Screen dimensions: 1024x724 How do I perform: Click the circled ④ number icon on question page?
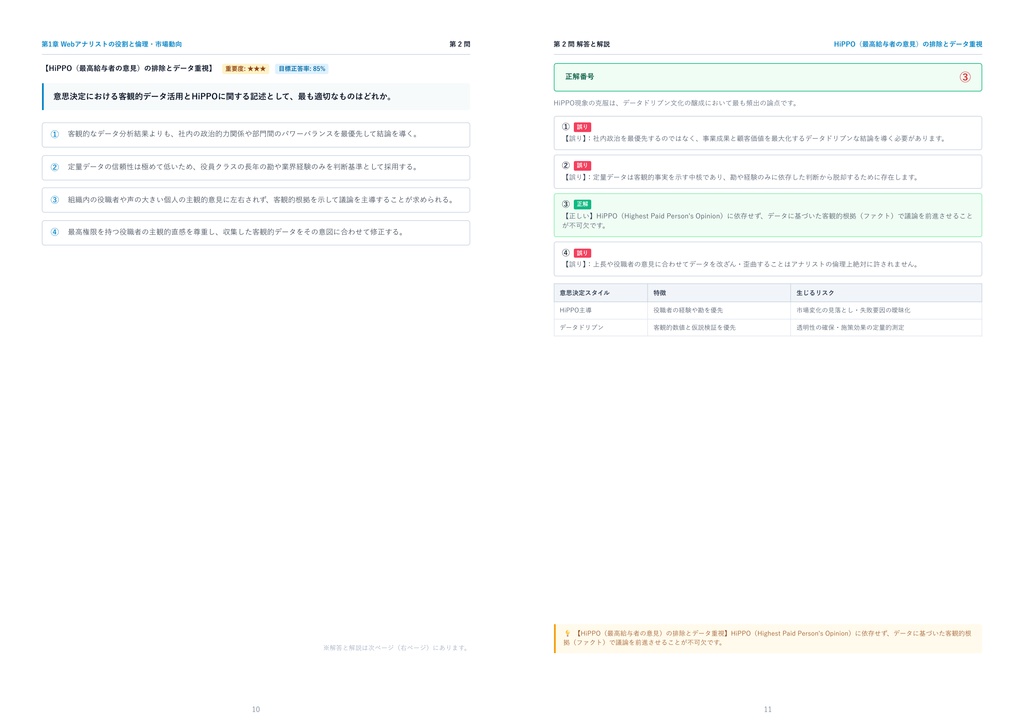pyautogui.click(x=55, y=232)
